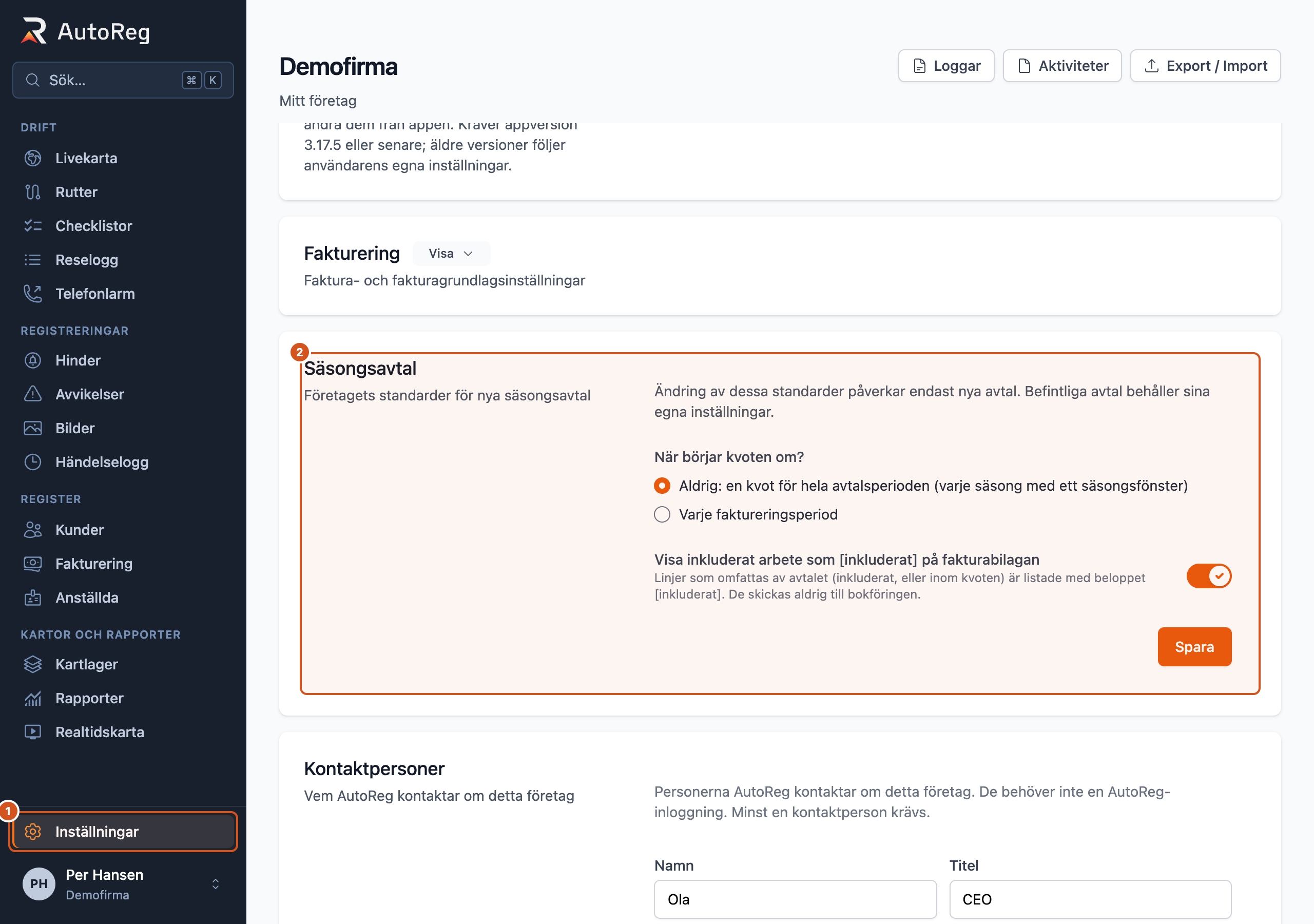Image resolution: width=1314 pixels, height=924 pixels.
Task: Navigate to Rapporter
Action: (x=123, y=698)
